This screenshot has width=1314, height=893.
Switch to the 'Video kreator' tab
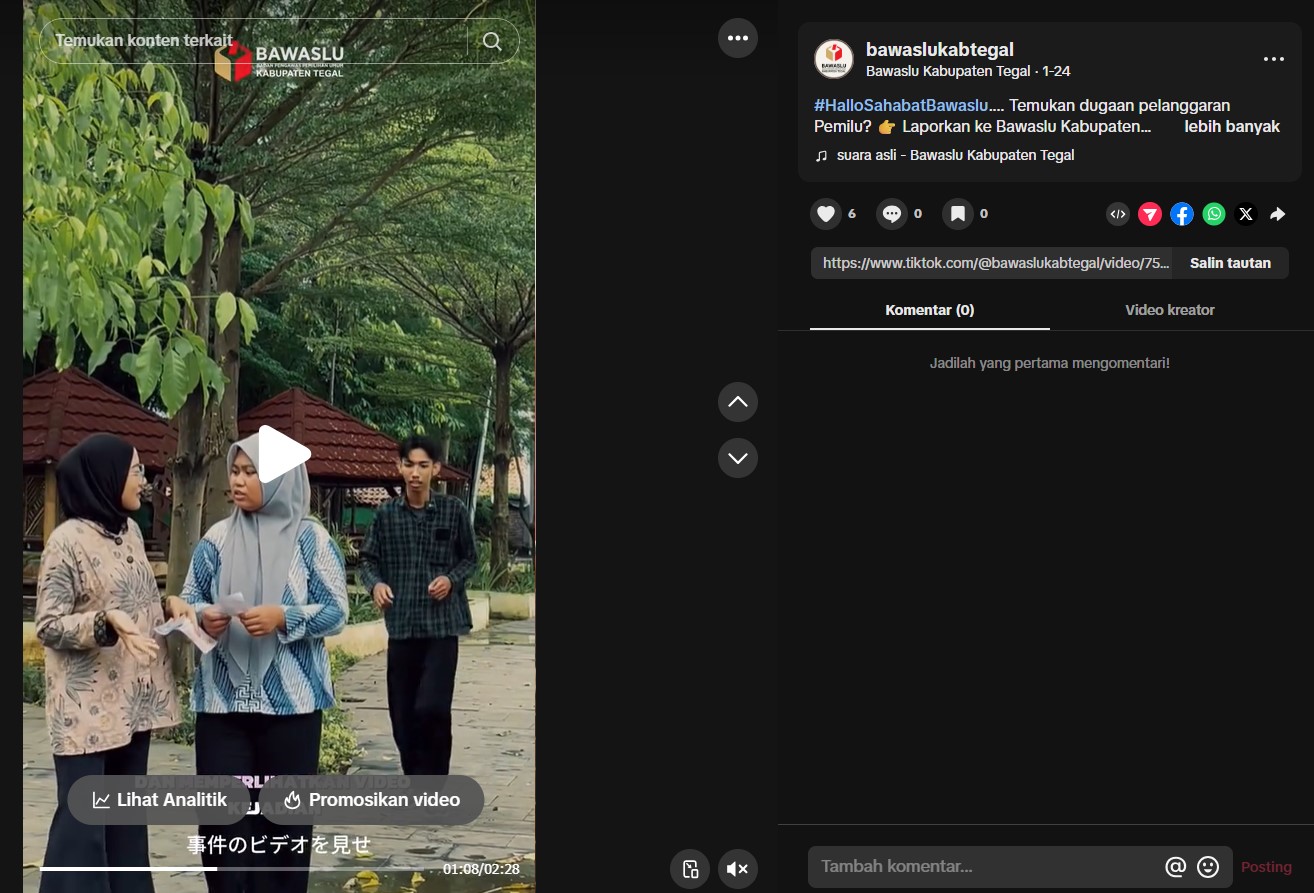pos(1169,310)
